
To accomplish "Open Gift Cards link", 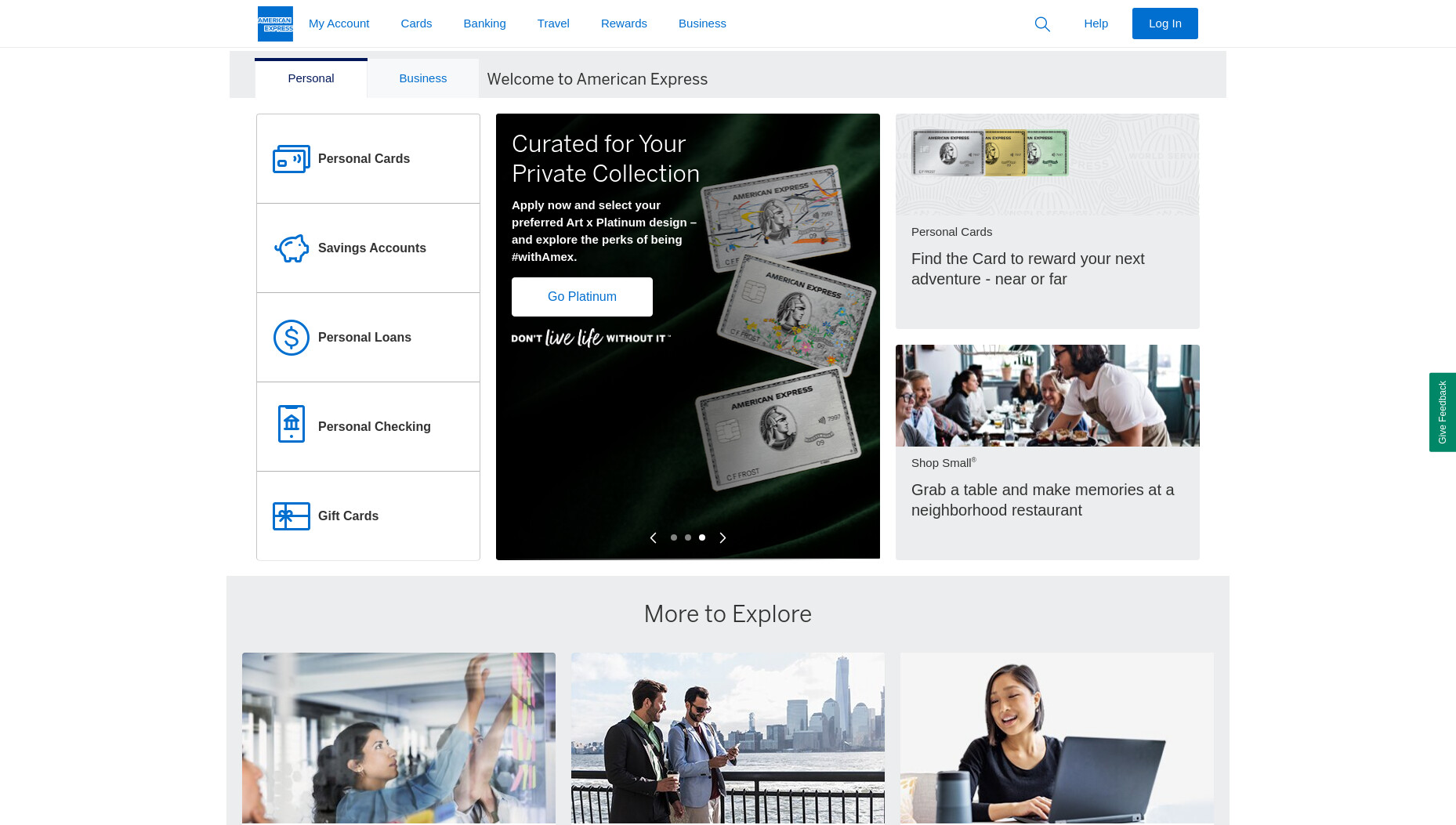I will click(x=348, y=516).
